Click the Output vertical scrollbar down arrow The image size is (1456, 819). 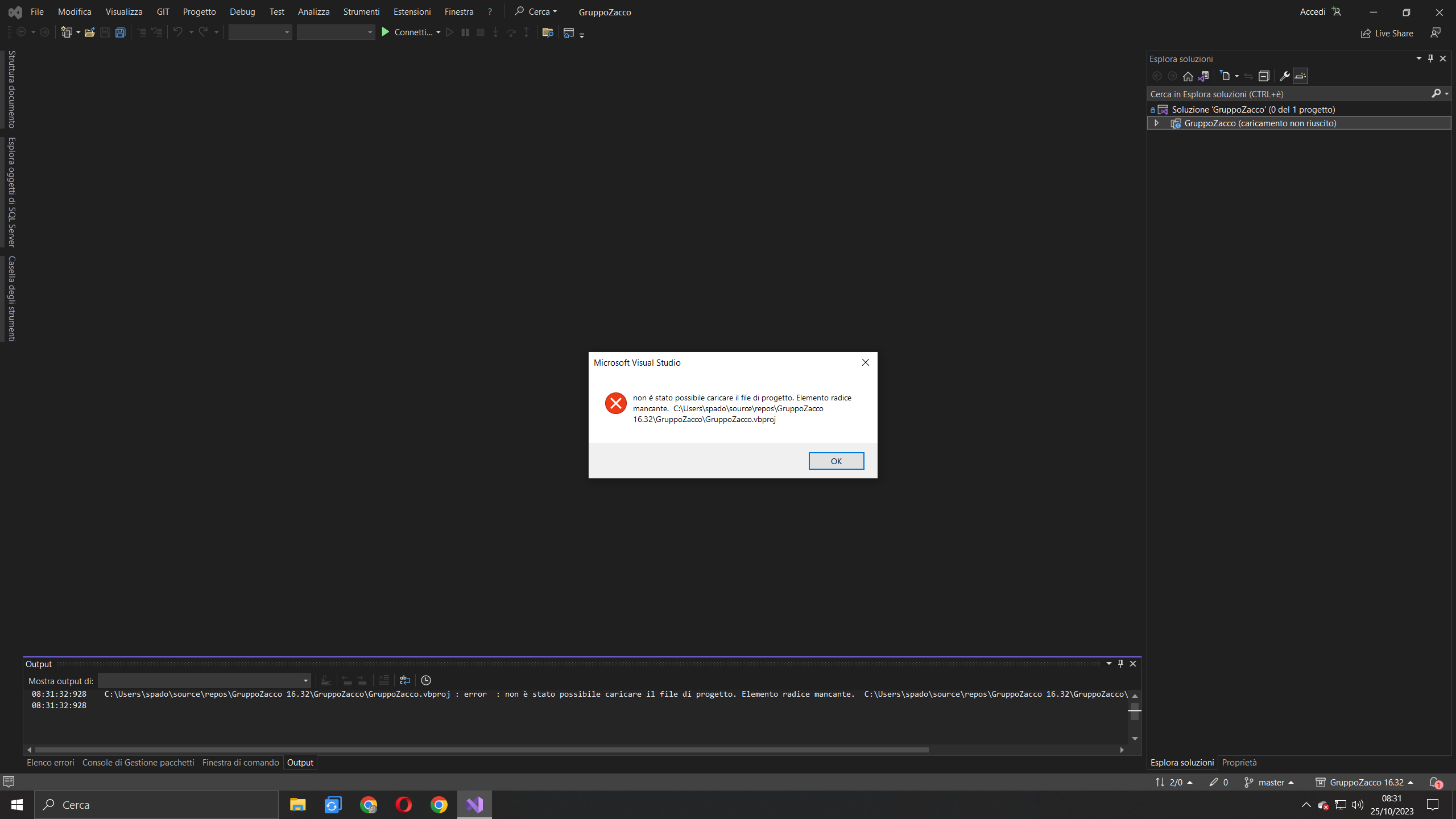point(1135,738)
